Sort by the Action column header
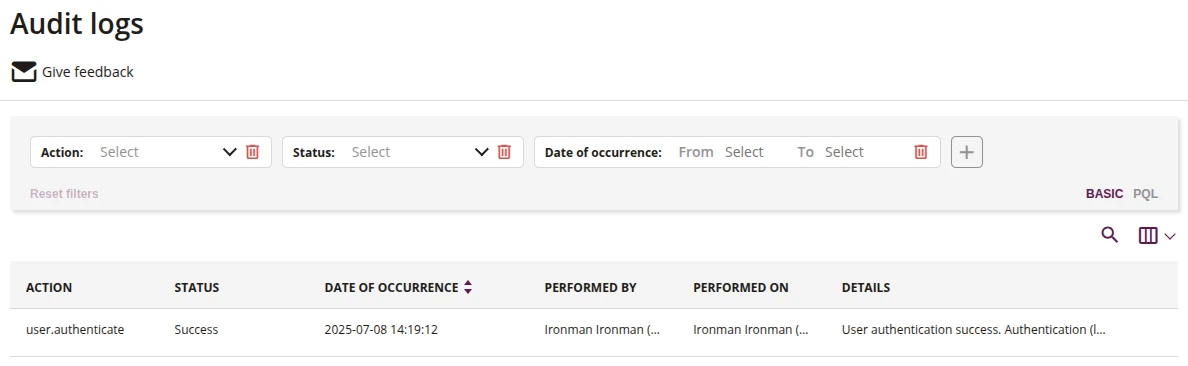 (49, 287)
